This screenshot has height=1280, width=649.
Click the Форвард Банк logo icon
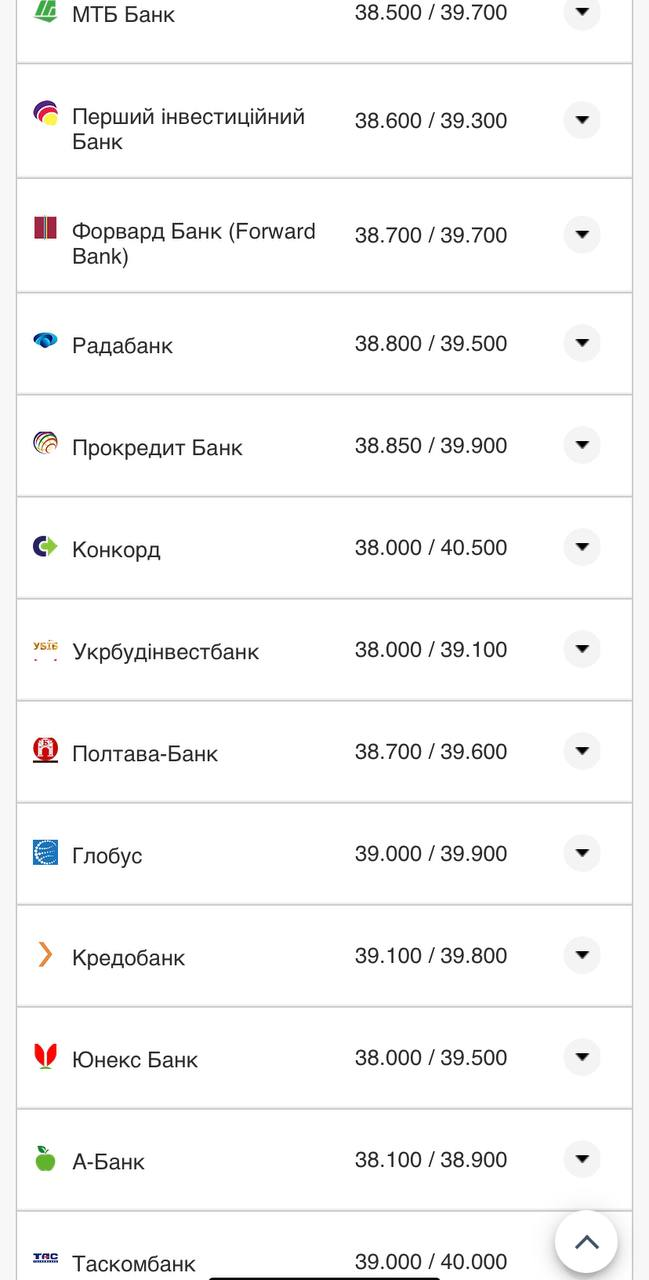pos(45,228)
